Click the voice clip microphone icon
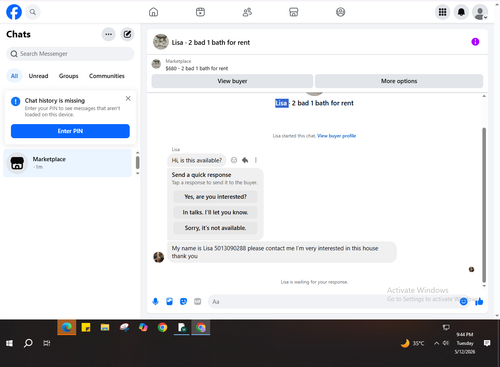 coord(155,302)
